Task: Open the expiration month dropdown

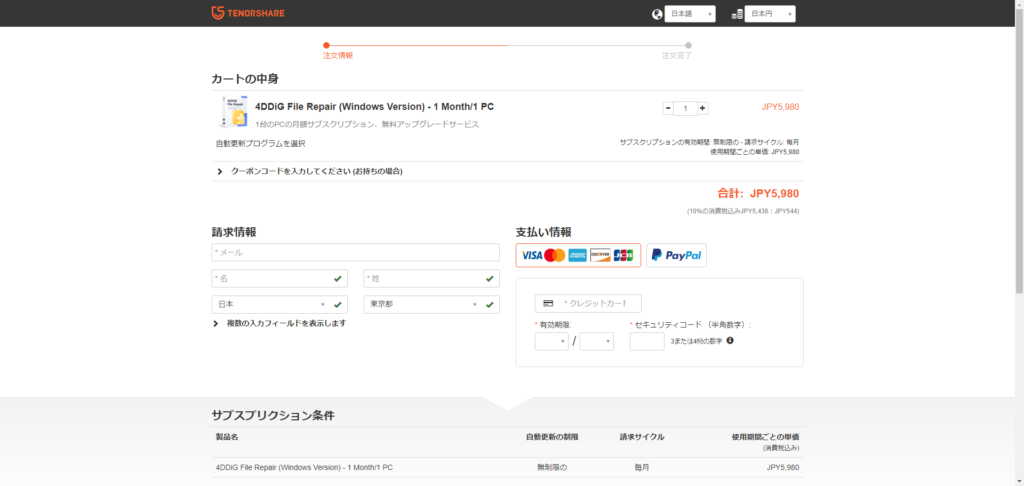Action: (551, 342)
